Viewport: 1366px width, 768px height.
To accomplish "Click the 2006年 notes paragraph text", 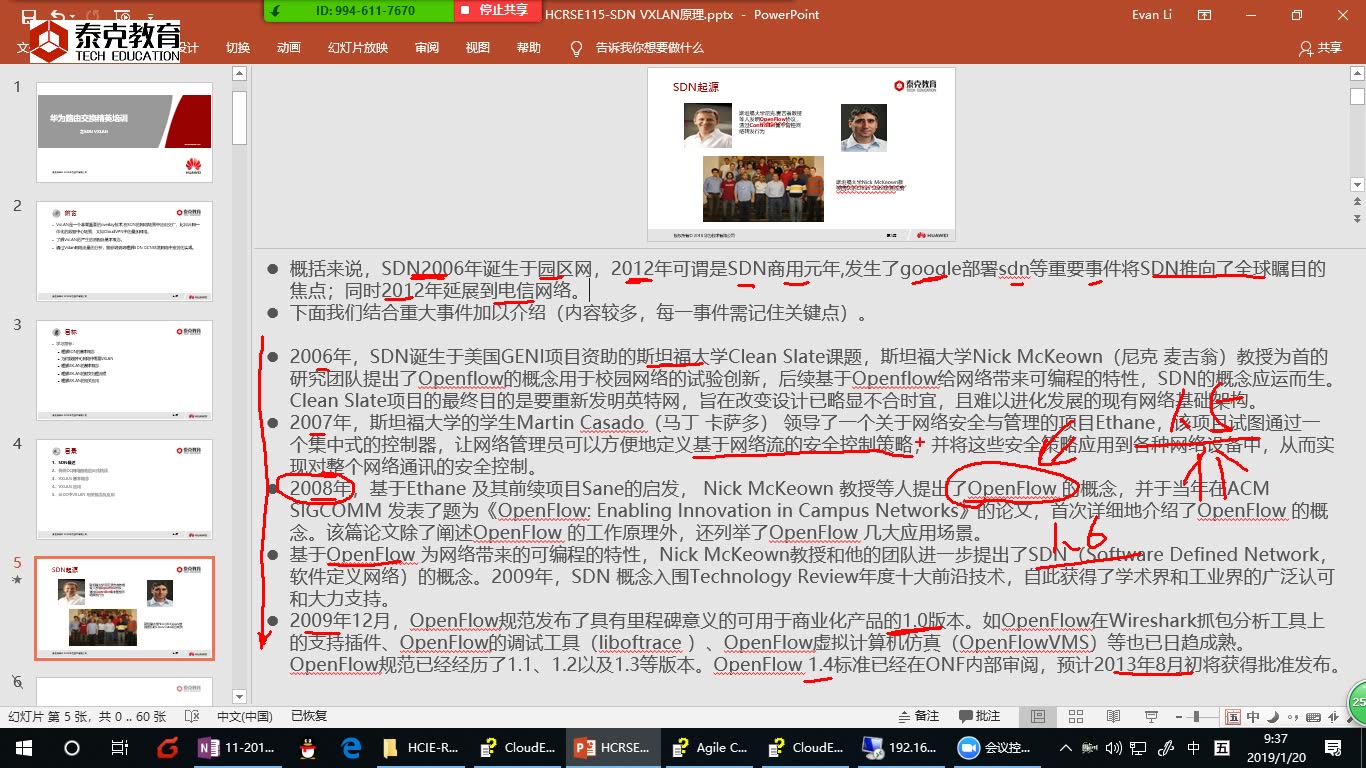I will pos(811,378).
